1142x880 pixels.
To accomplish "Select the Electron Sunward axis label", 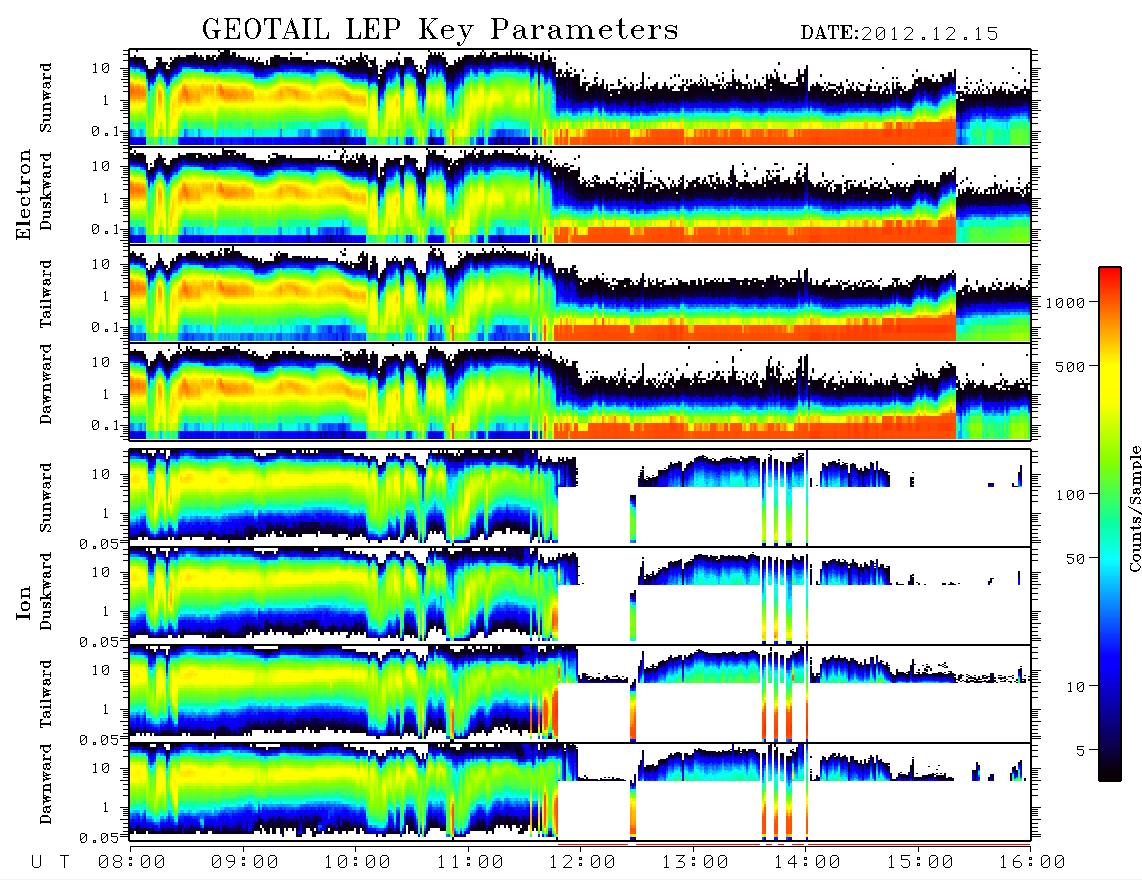I will coord(46,98).
